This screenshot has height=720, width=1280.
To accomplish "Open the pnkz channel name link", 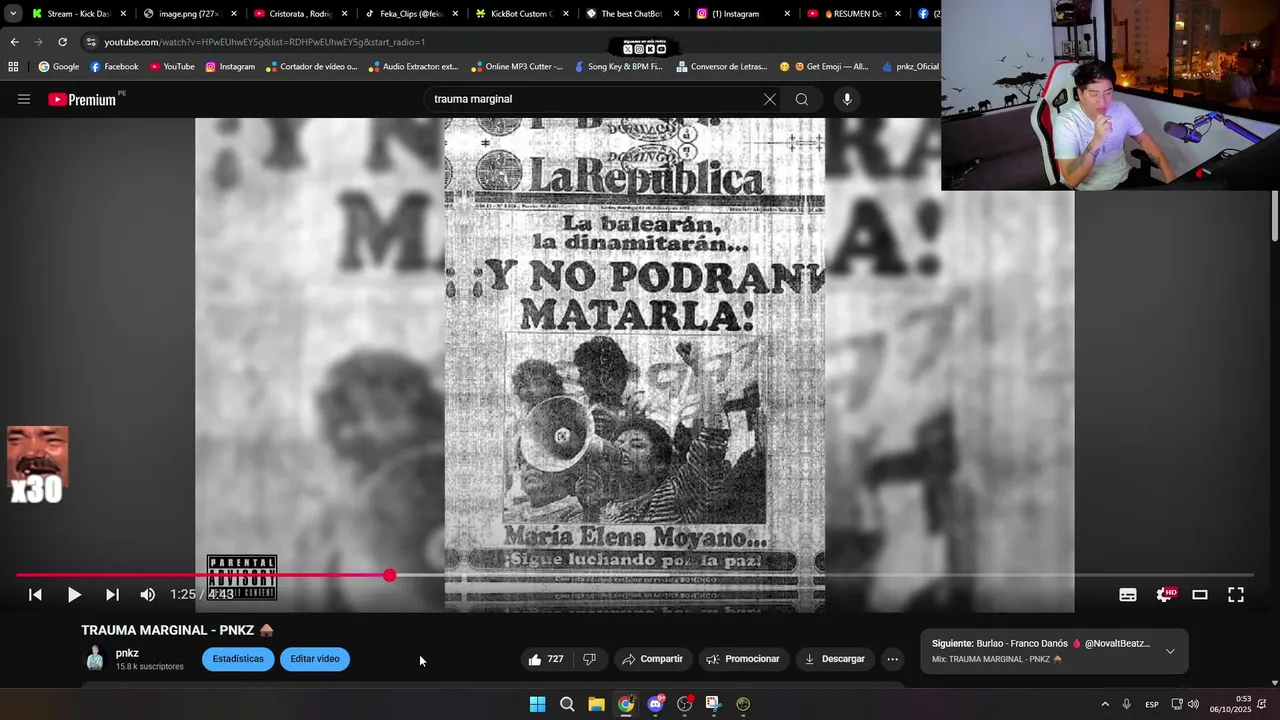I will (127, 653).
